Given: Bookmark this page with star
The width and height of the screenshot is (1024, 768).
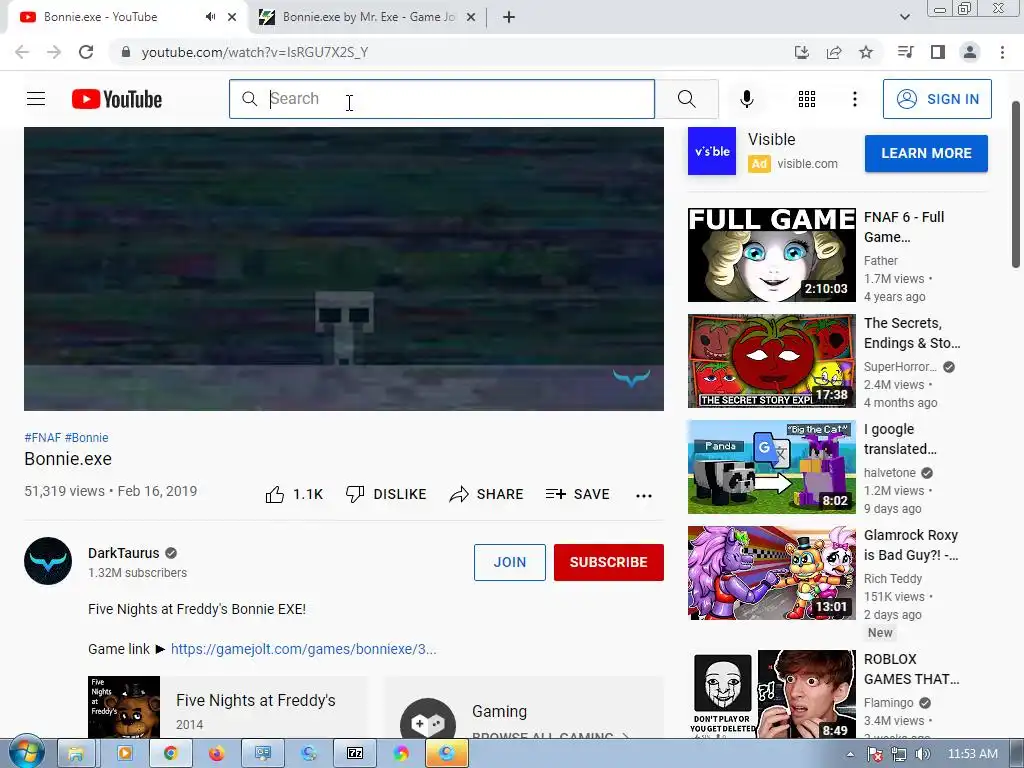Looking at the screenshot, I should pyautogui.click(x=866, y=52).
